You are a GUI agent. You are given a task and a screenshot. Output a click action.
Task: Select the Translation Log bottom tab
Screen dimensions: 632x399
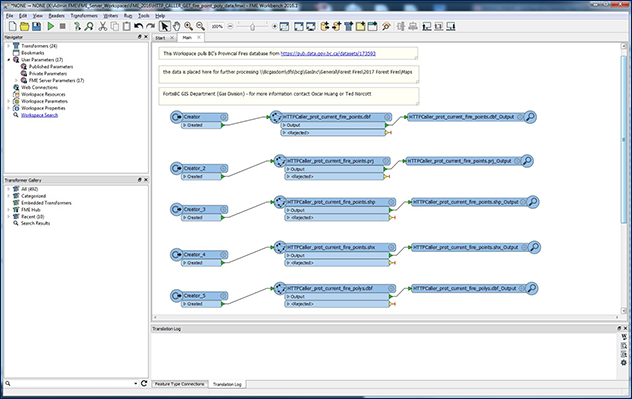point(227,384)
